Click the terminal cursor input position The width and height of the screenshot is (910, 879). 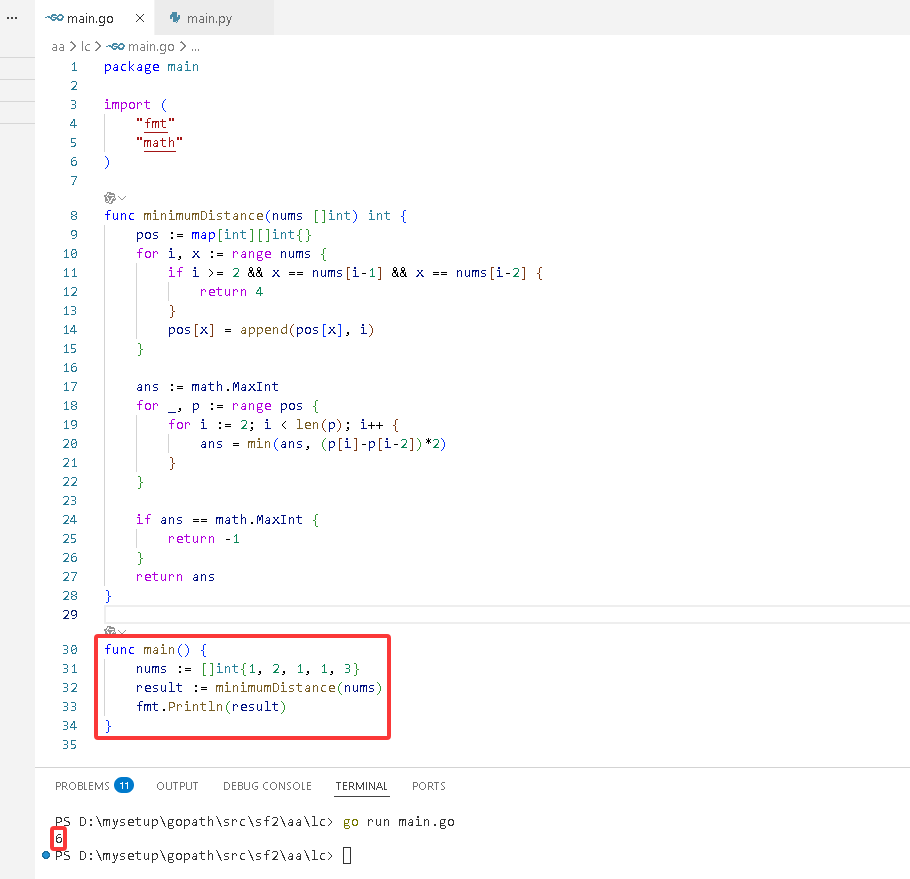[x=346, y=855]
